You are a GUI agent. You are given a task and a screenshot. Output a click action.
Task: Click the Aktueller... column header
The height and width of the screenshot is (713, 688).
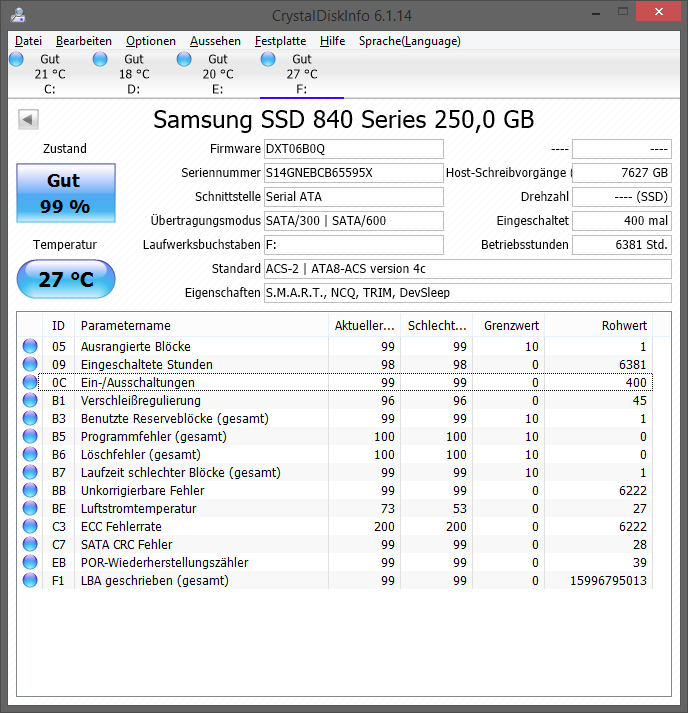pyautogui.click(x=364, y=326)
